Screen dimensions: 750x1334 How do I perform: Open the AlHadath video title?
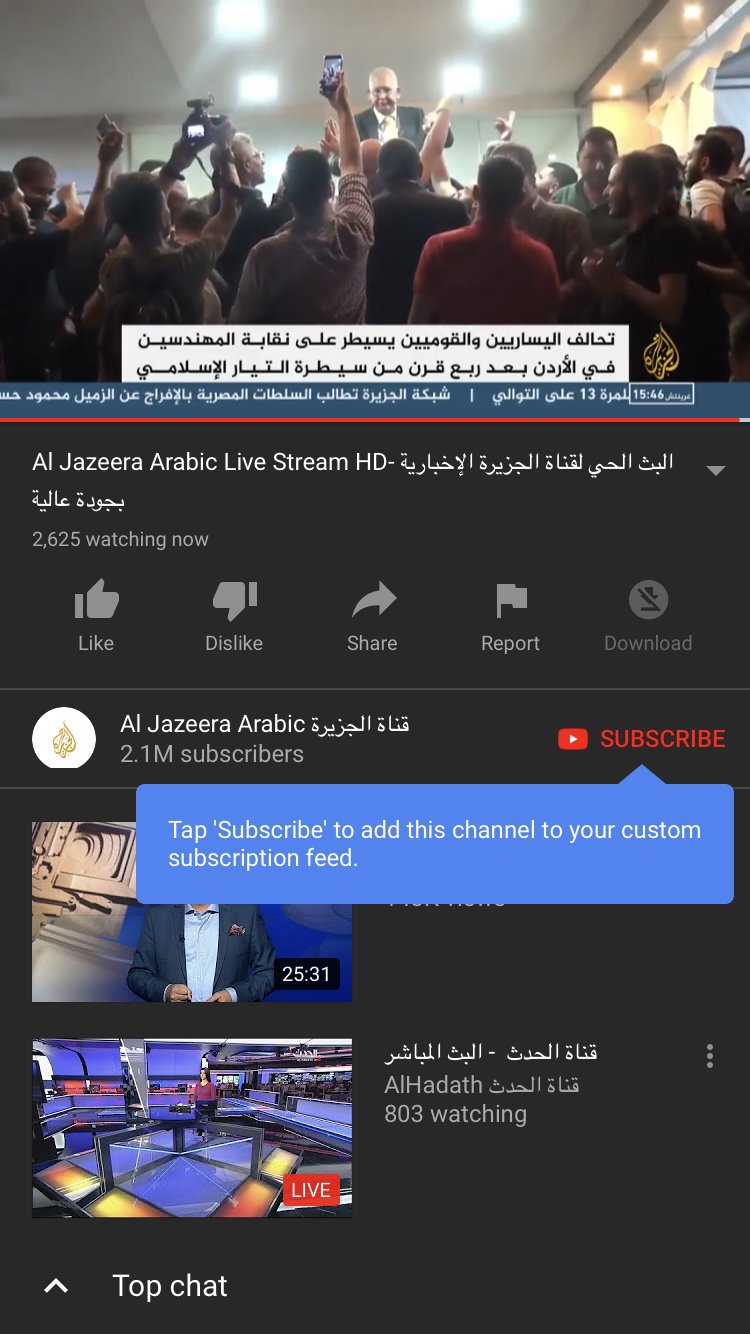point(491,1052)
